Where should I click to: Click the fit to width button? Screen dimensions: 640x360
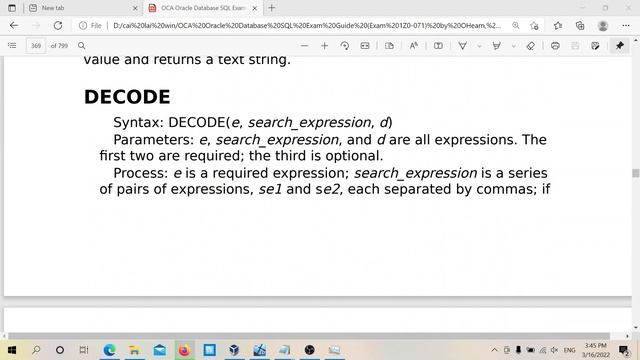click(x=365, y=46)
